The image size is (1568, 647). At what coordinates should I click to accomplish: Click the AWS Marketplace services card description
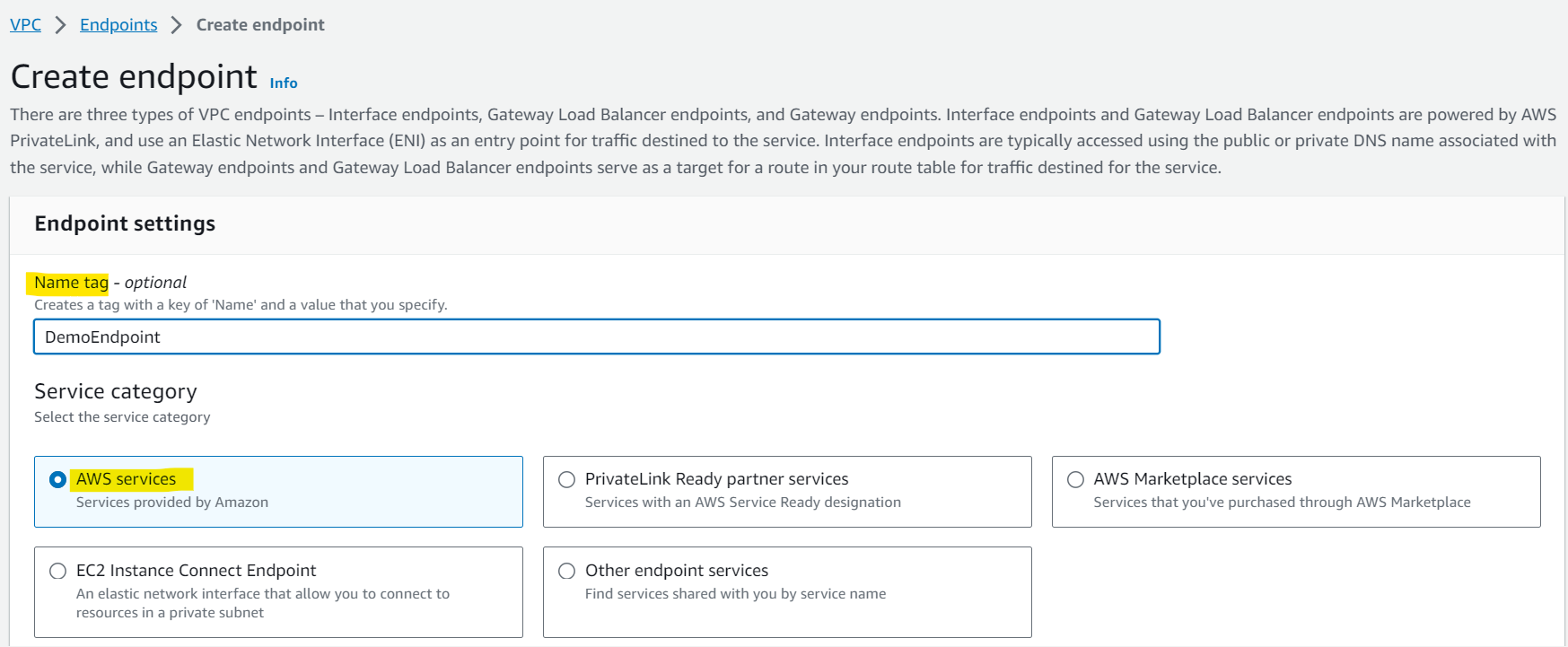[1282, 503]
